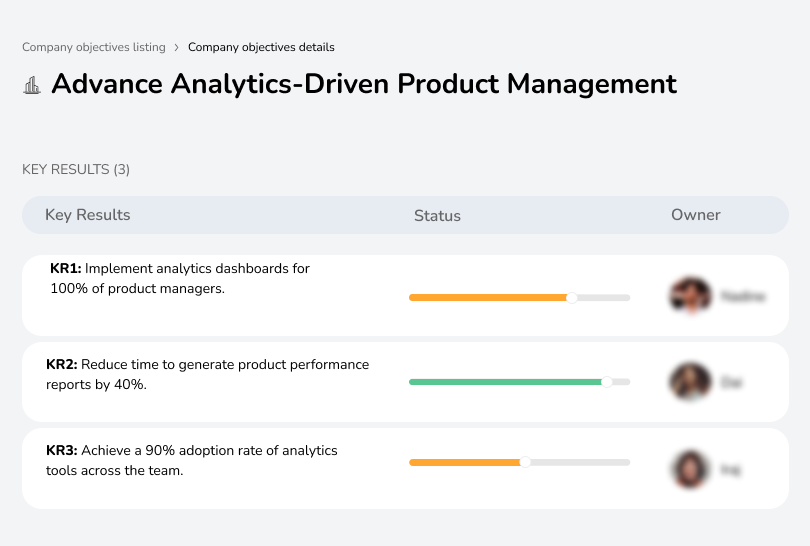Click the KR3 owner avatar photo

pos(690,469)
